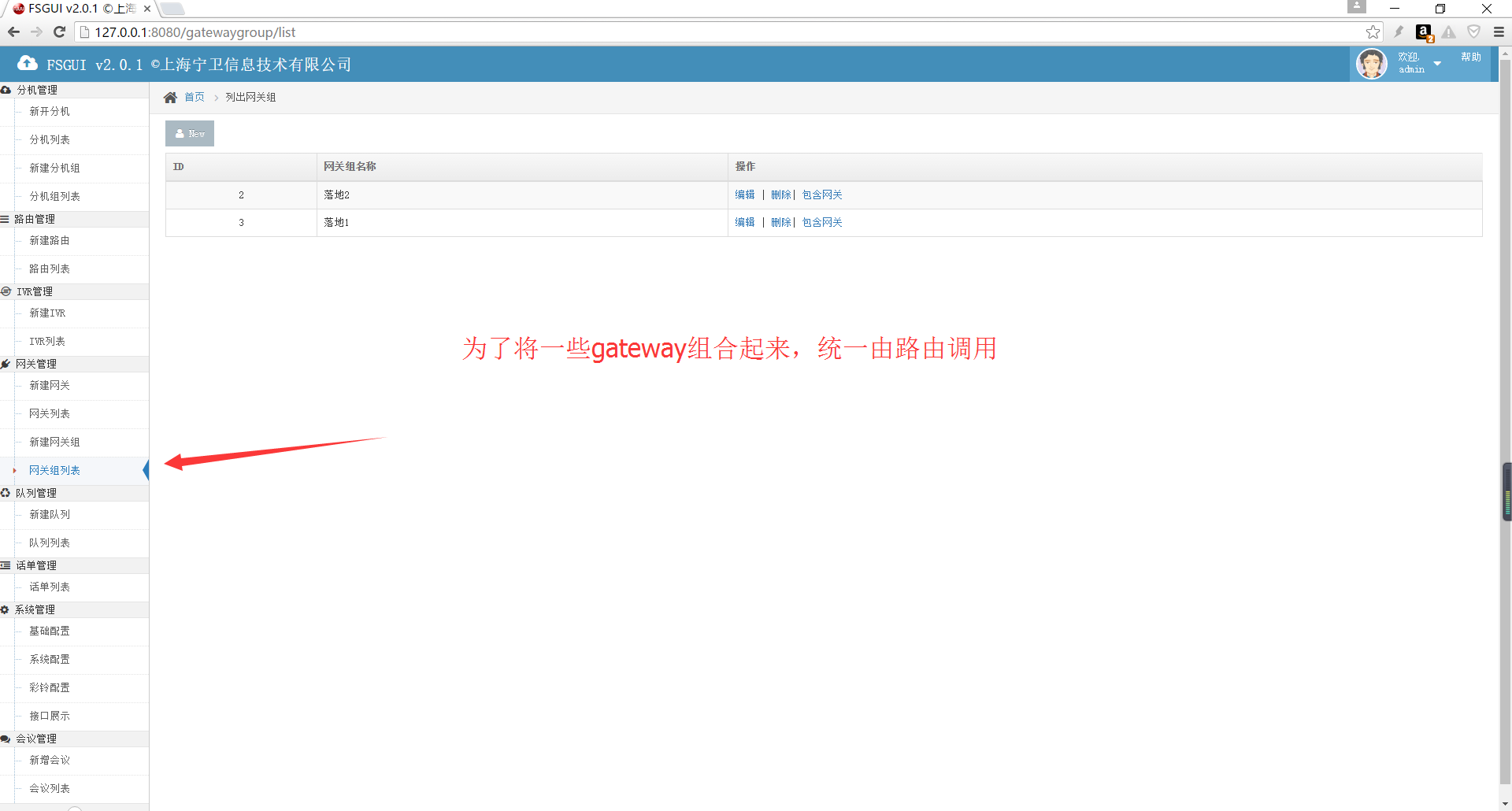Bookmark page with the star icon
Screen dimensions: 1512x811
click(1373, 32)
